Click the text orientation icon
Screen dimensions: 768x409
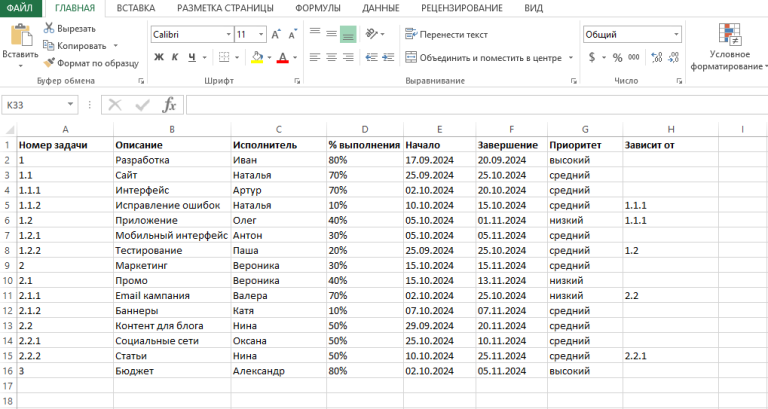(x=373, y=34)
